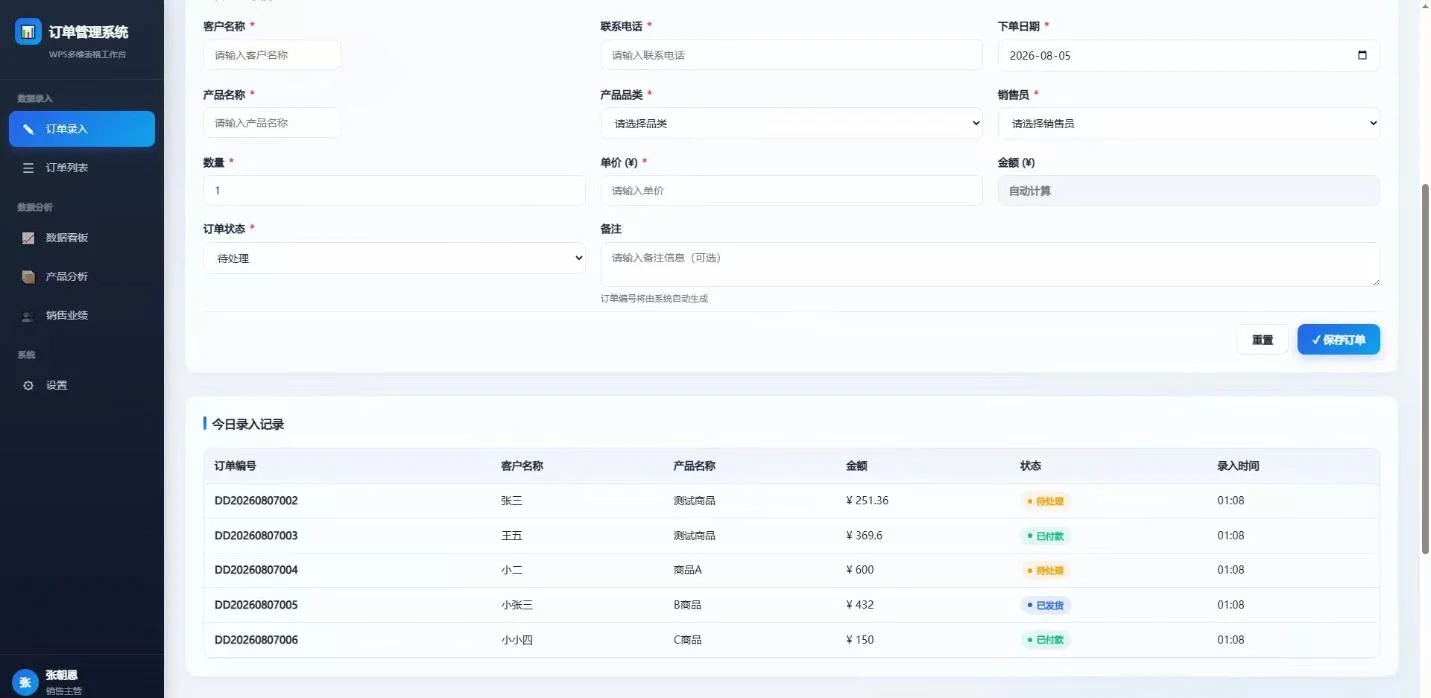This screenshot has width=1431, height=698.
Task: Click the 备注 textarea
Action: (x=990, y=264)
